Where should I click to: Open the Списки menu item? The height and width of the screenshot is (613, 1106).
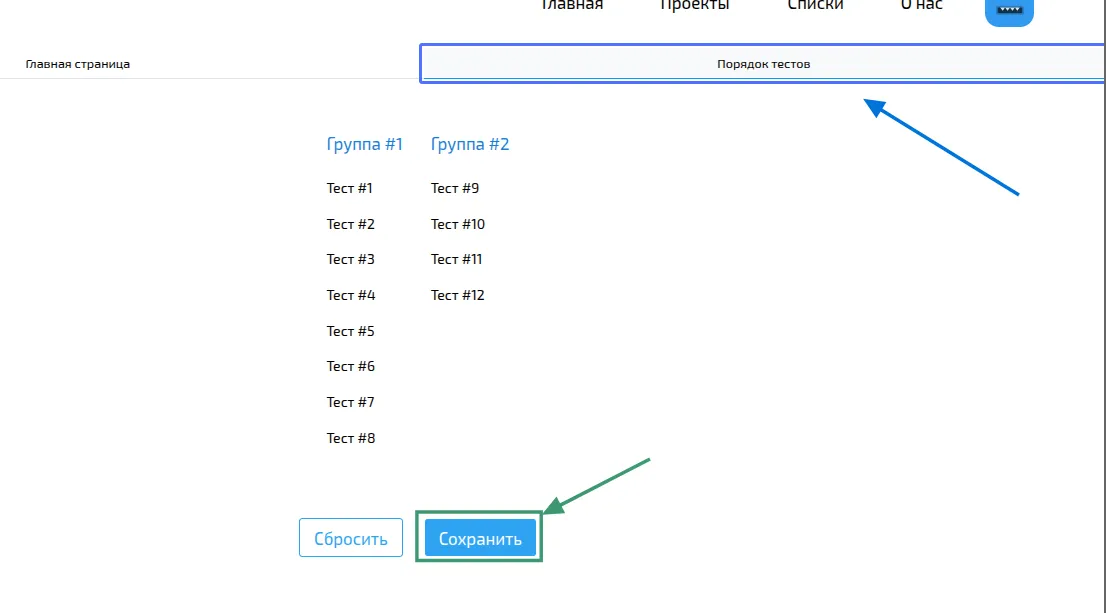coord(815,6)
